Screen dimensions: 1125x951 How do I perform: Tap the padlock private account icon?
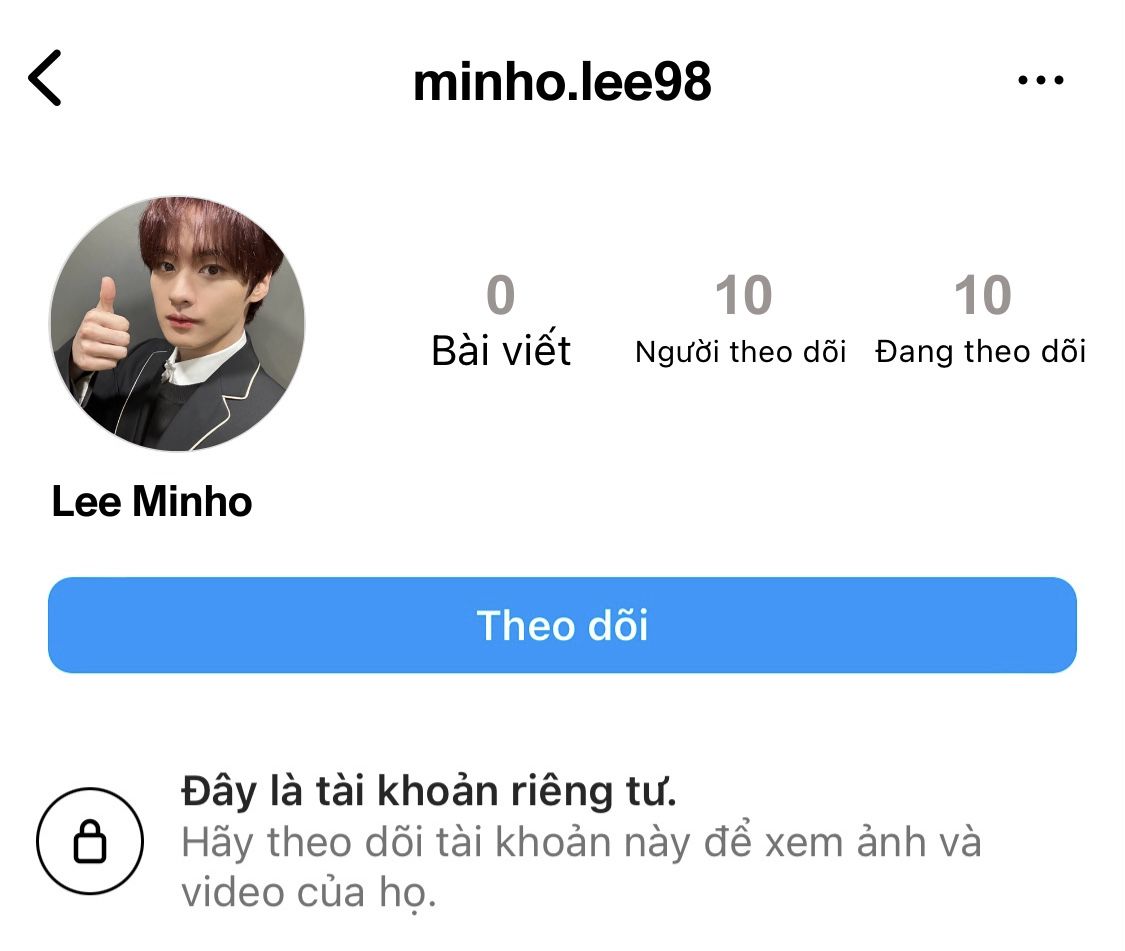tap(90, 840)
